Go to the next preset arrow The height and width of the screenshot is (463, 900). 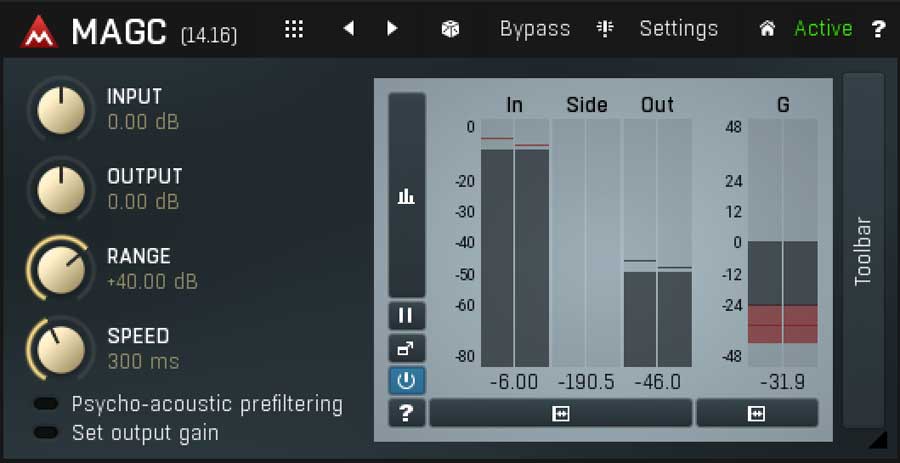[392, 29]
